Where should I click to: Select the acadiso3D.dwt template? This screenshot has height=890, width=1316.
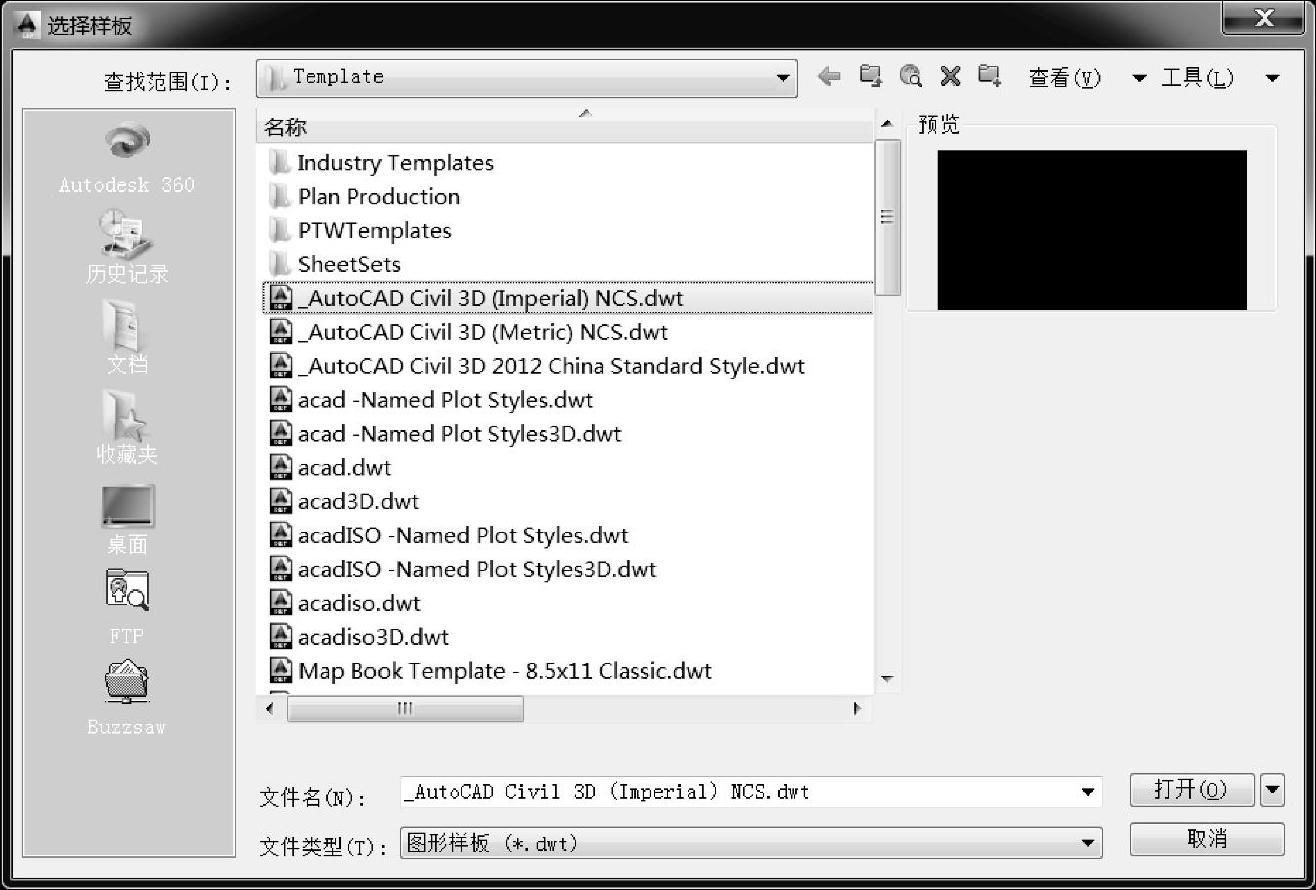tap(359, 639)
